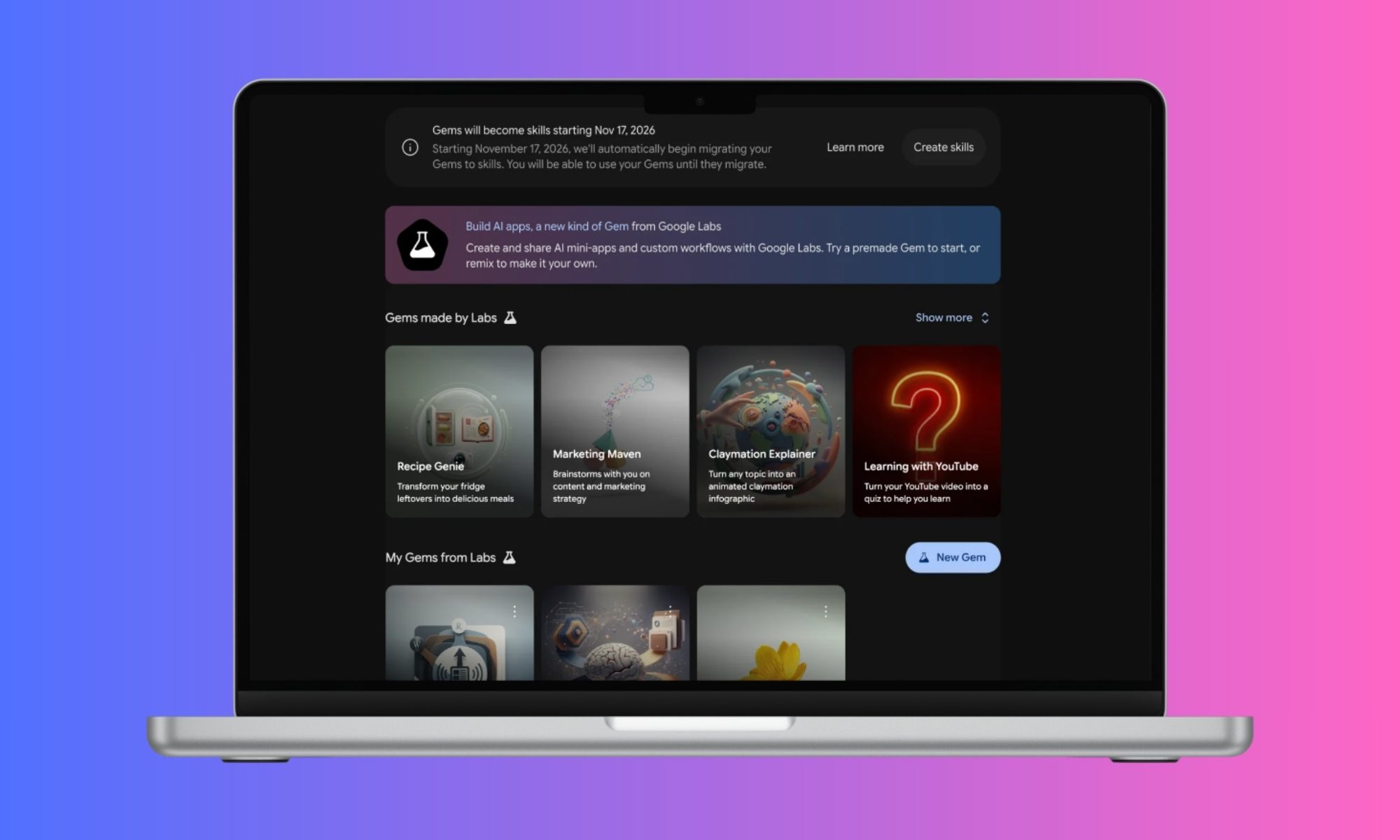Click 'Brainstorms with you on content' description text
1400x840 pixels.
601,486
